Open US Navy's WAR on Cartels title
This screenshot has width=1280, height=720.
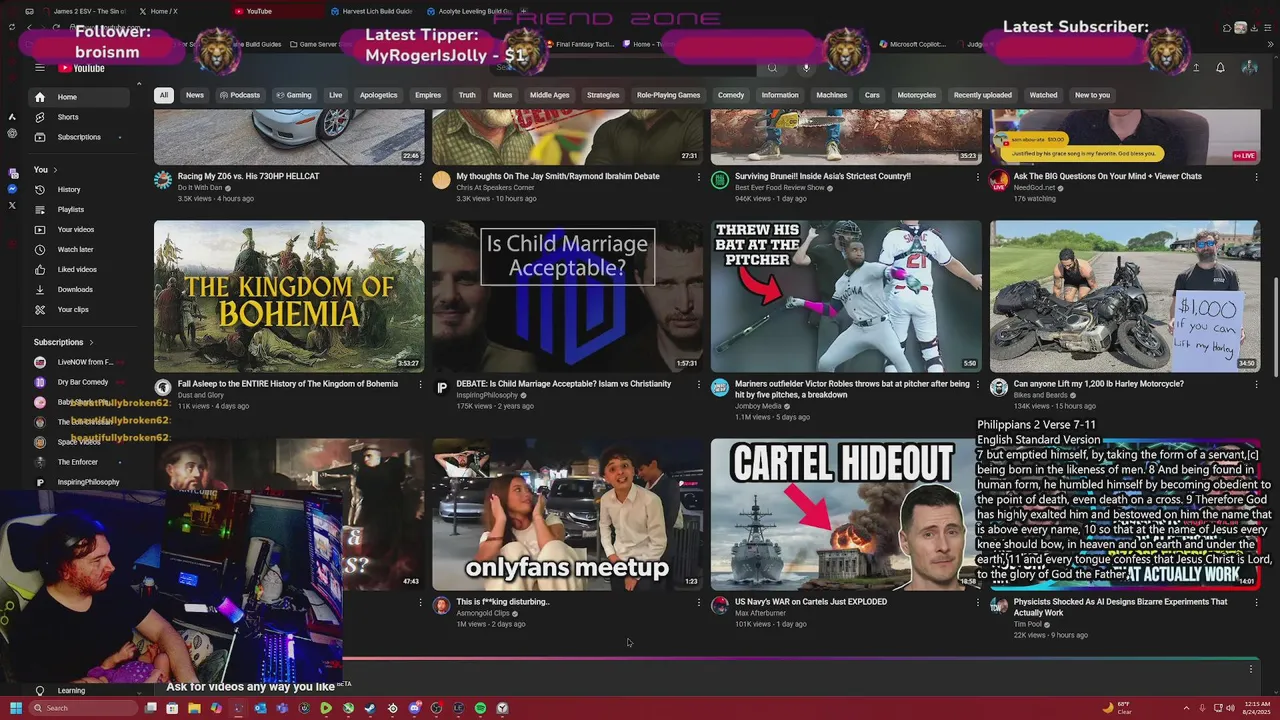811,602
